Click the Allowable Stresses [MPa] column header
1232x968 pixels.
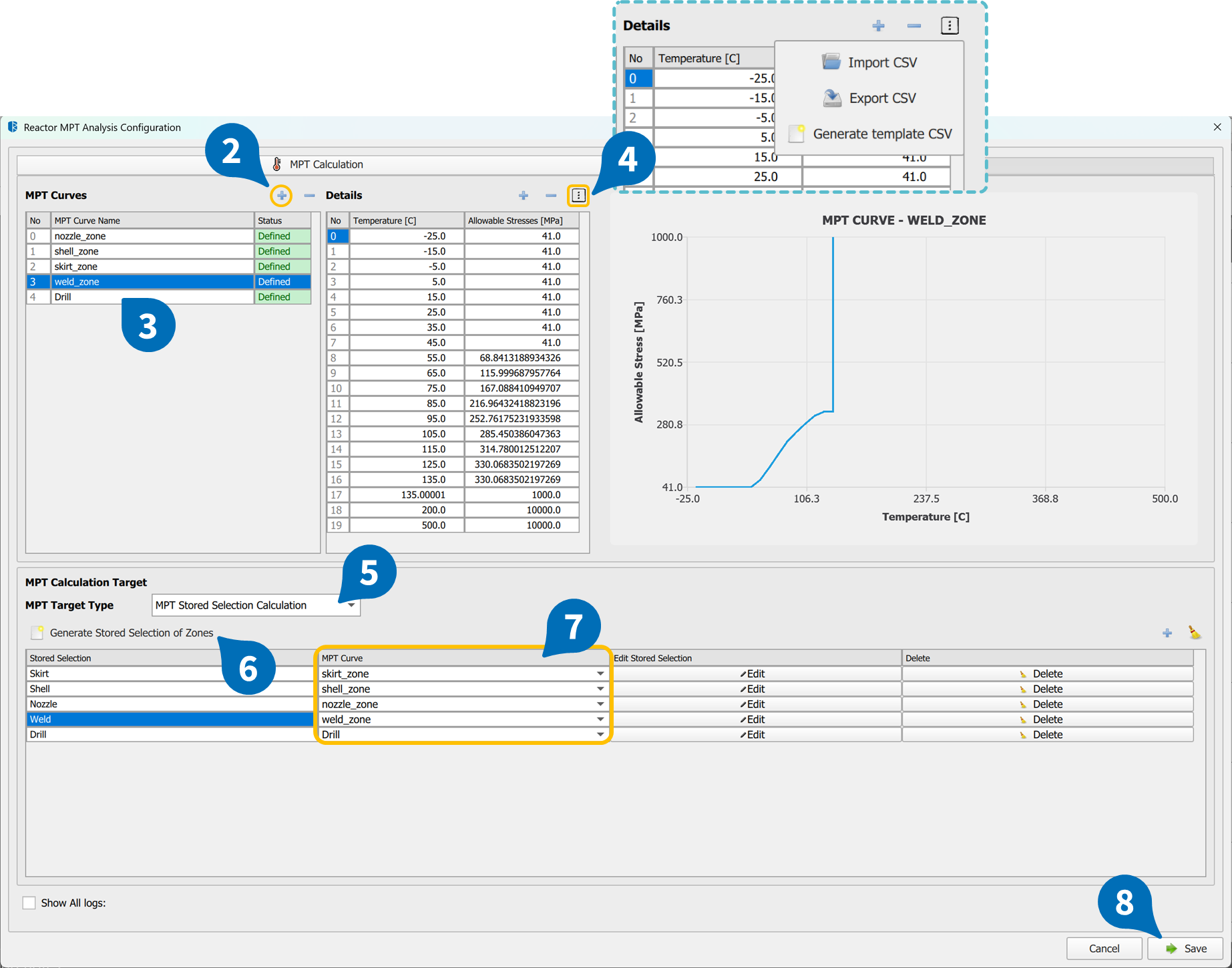[x=522, y=220]
